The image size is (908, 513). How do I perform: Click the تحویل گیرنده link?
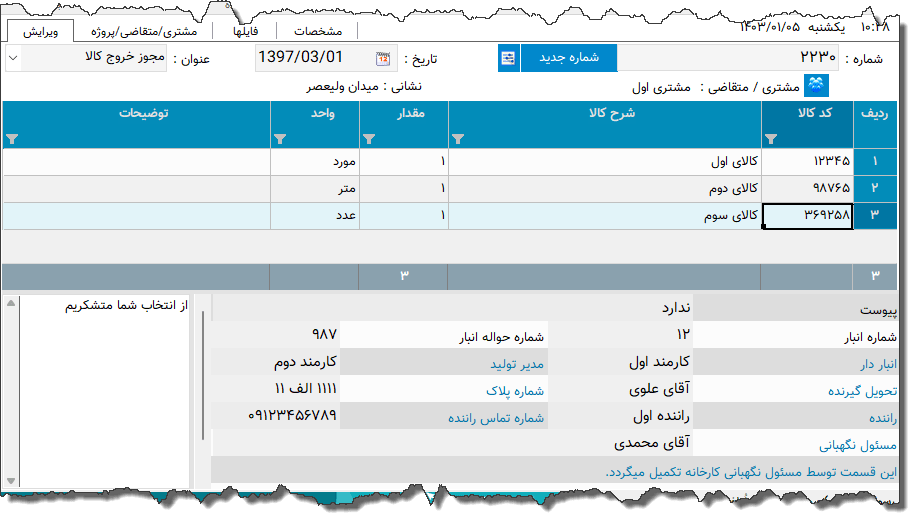(862, 391)
